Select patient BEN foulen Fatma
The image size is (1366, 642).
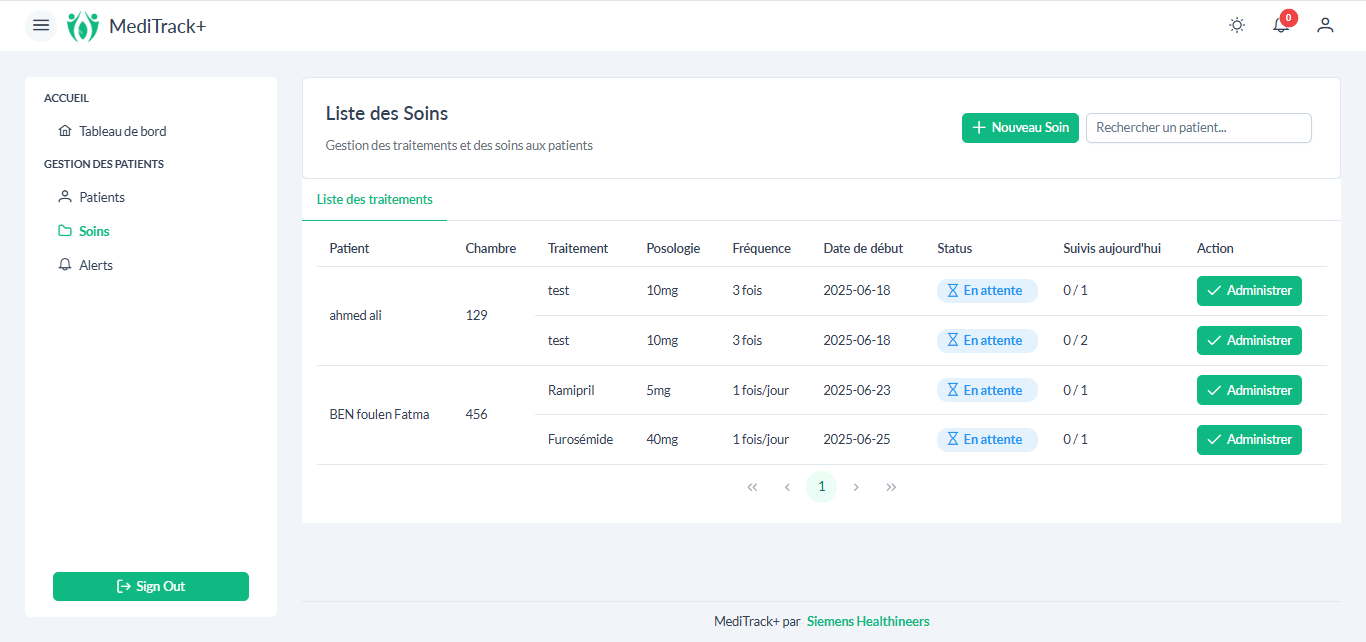click(380, 414)
